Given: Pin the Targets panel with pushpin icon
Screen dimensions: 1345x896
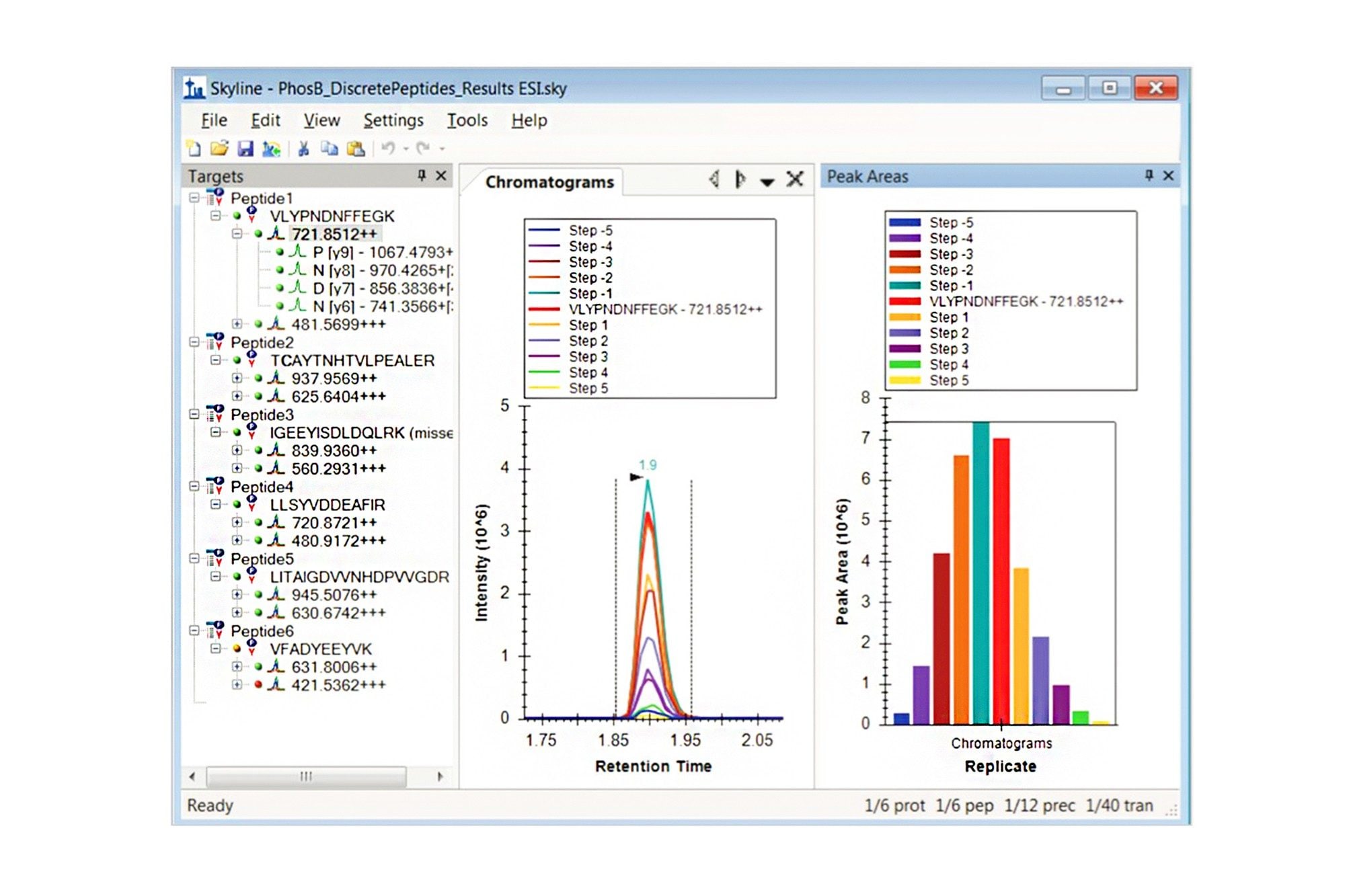Looking at the screenshot, I should (x=422, y=175).
